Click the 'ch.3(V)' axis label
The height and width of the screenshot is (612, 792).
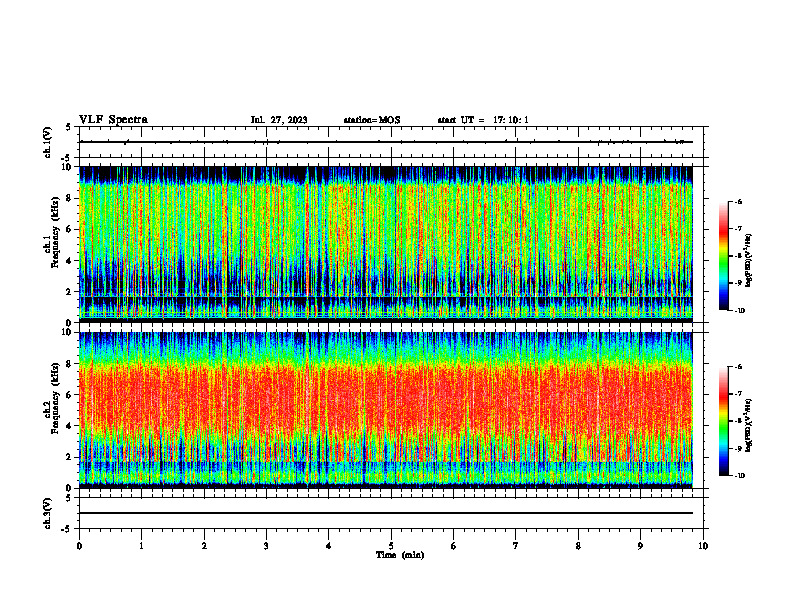47,513
